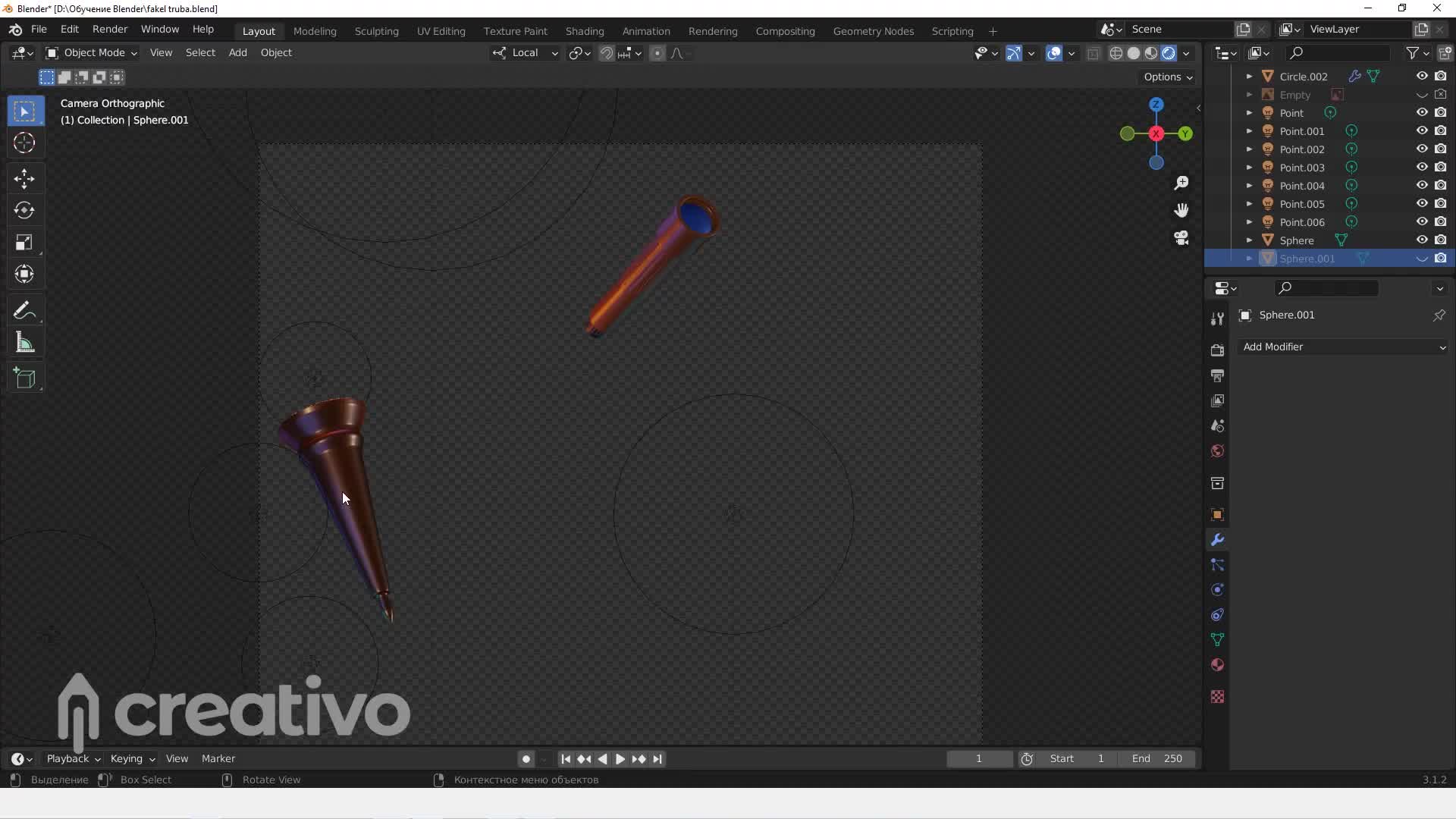Select the Measure ruler tool
This screenshot has height=819, width=1456.
(24, 344)
